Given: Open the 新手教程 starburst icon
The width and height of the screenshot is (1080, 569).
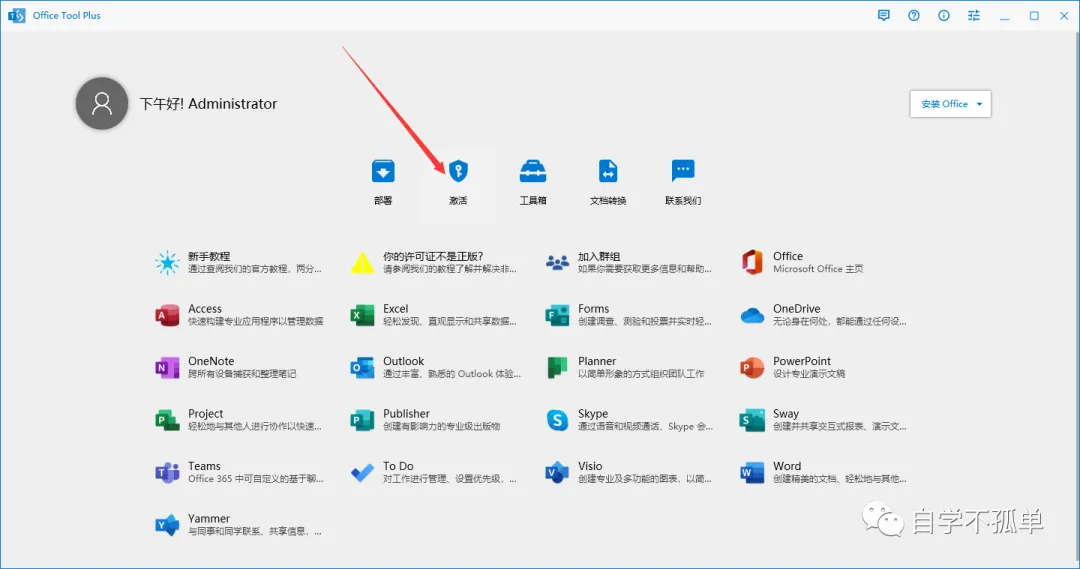Looking at the screenshot, I should pos(167,262).
